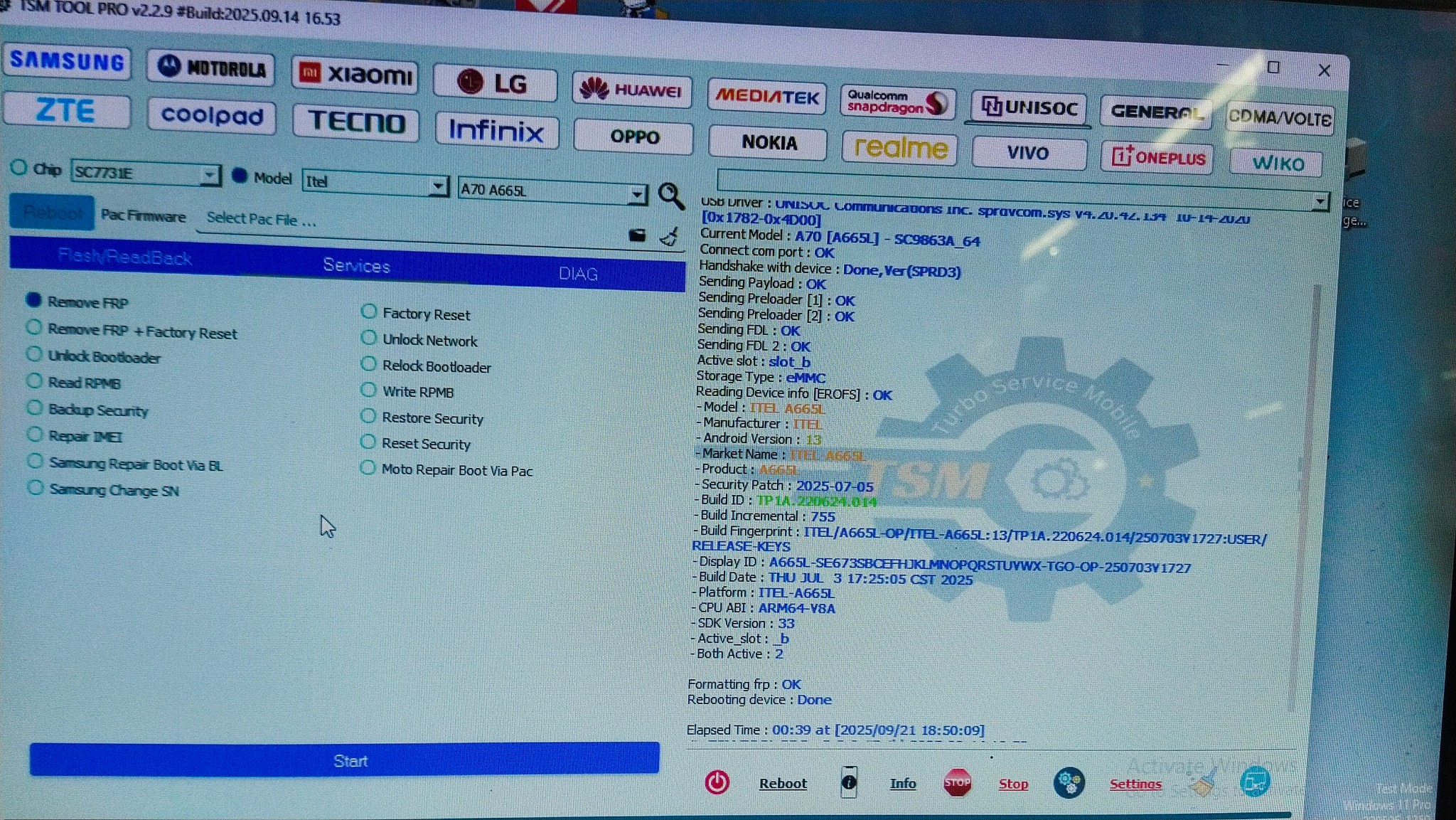
Task: Click the greyed Reboot button near Pac Firmware
Action: click(52, 213)
